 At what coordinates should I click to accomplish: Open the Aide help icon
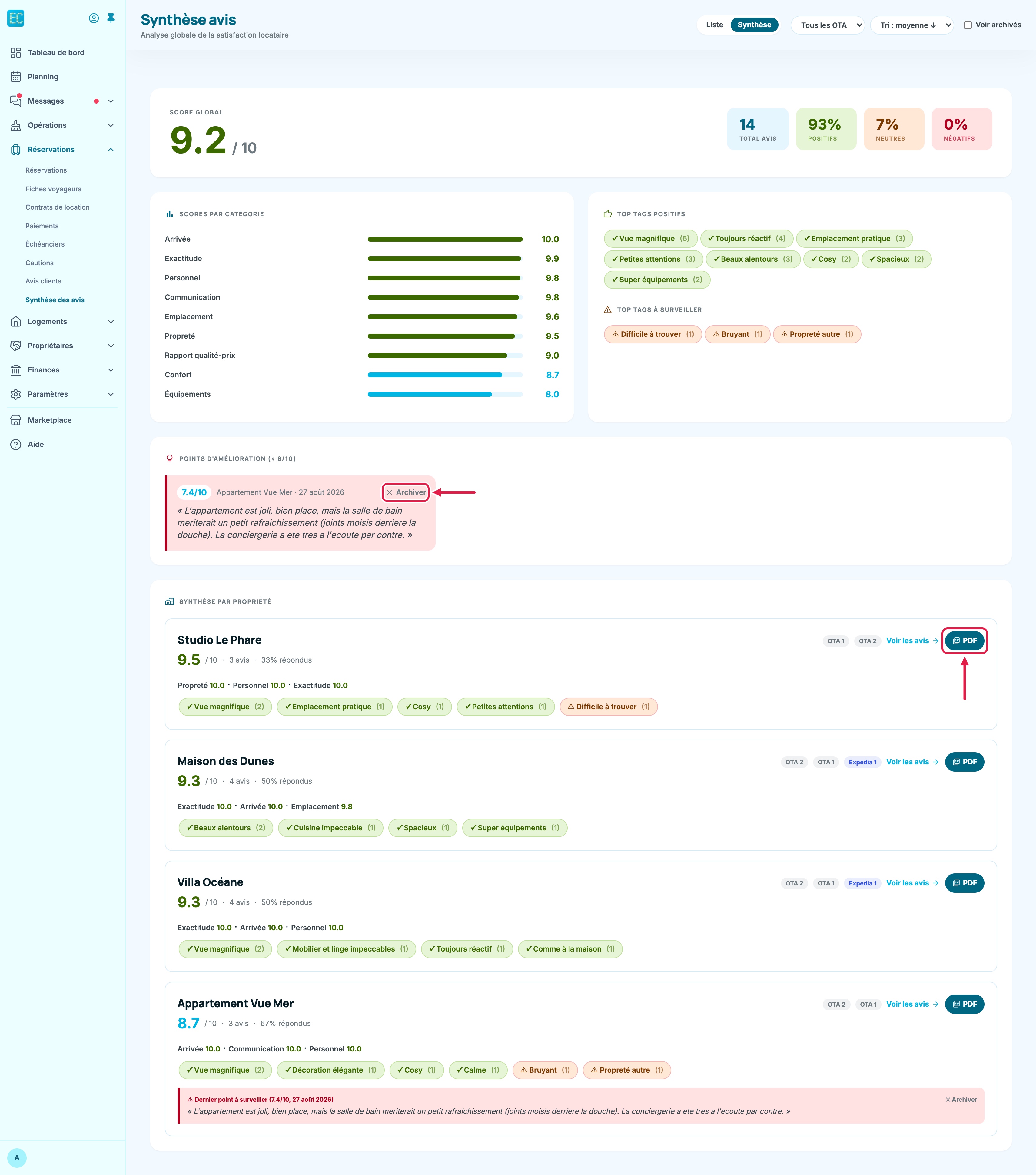[x=15, y=444]
